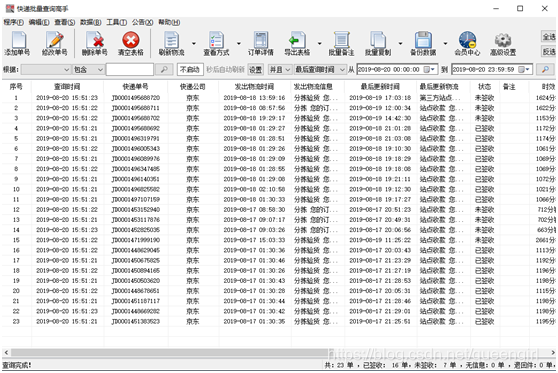558x373 pixels.
Task: Click the 不启动 auto-refresh field
Action: (190, 69)
